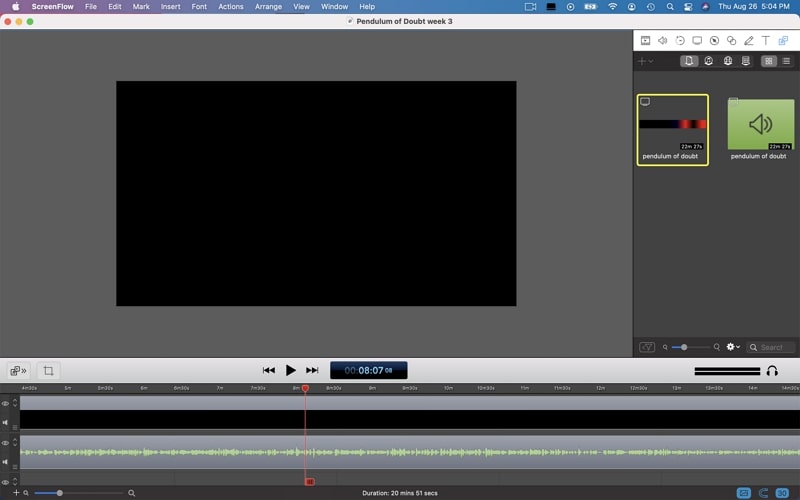Open the Apple menu

[x=15, y=7]
